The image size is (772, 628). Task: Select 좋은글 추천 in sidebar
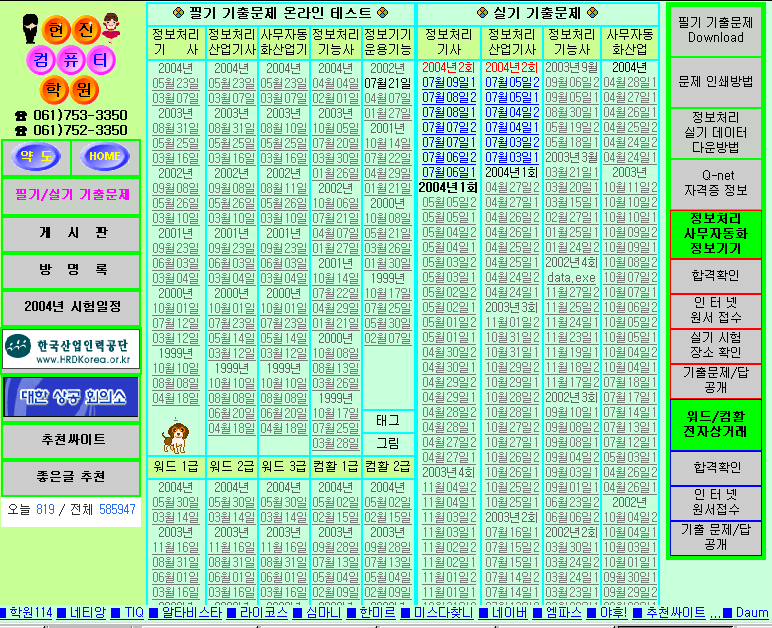tap(71, 477)
